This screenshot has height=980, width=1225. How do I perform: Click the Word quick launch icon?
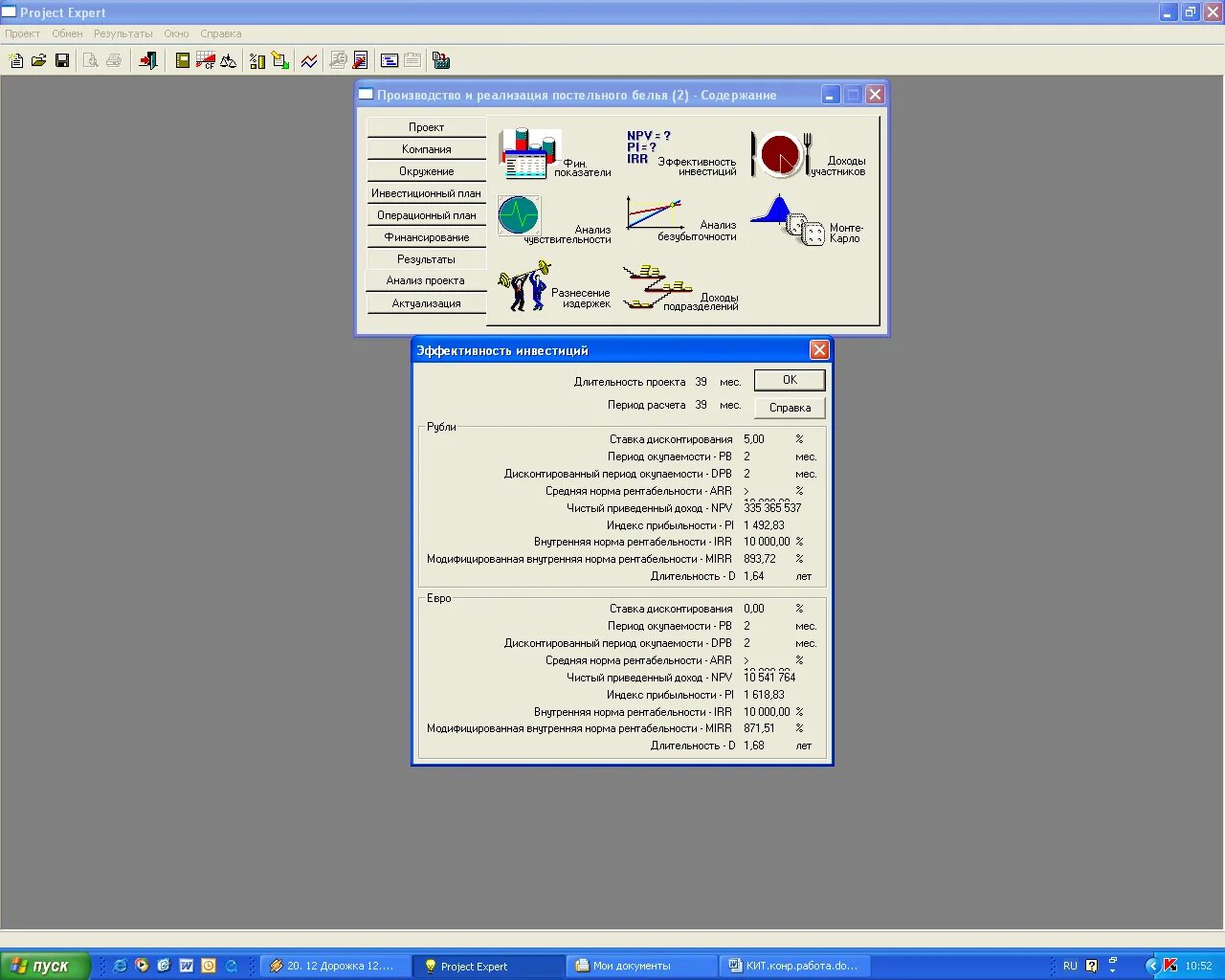click(x=187, y=966)
